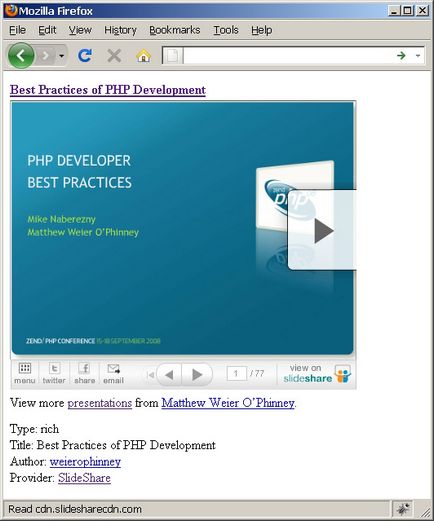434x521 pixels.
Task: Click the SlideShare menu grid icon
Action: pos(25,373)
